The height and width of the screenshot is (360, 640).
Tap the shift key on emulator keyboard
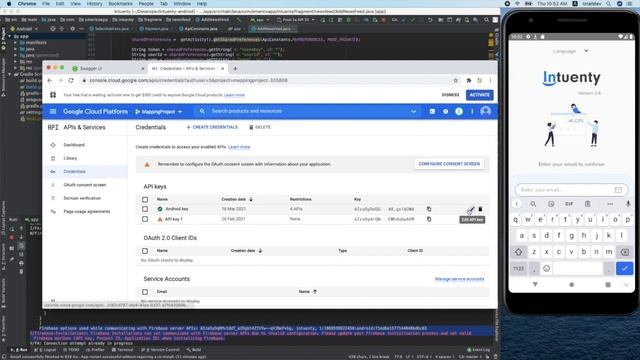(519, 252)
